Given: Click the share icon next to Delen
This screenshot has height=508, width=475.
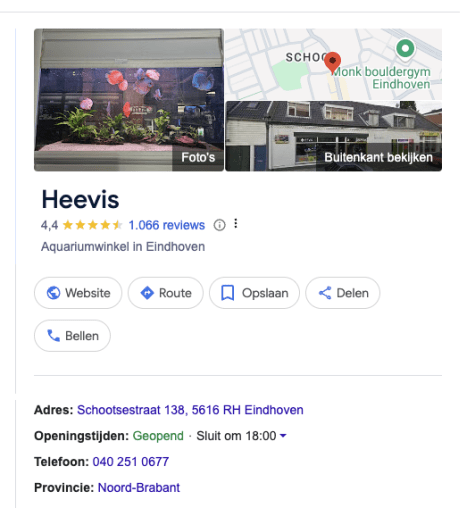Looking at the screenshot, I should 325,293.
